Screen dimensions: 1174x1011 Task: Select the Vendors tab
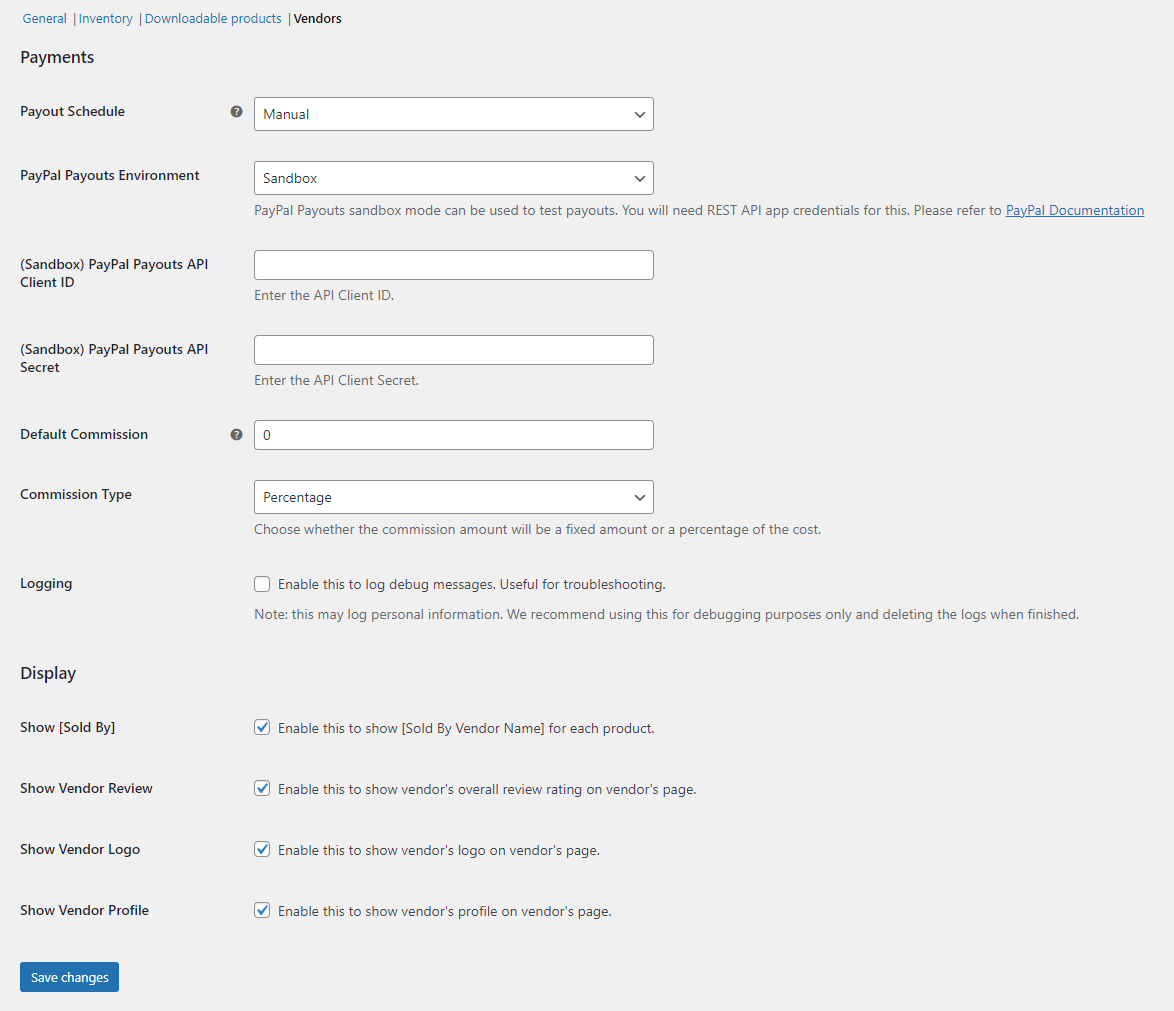(x=317, y=19)
